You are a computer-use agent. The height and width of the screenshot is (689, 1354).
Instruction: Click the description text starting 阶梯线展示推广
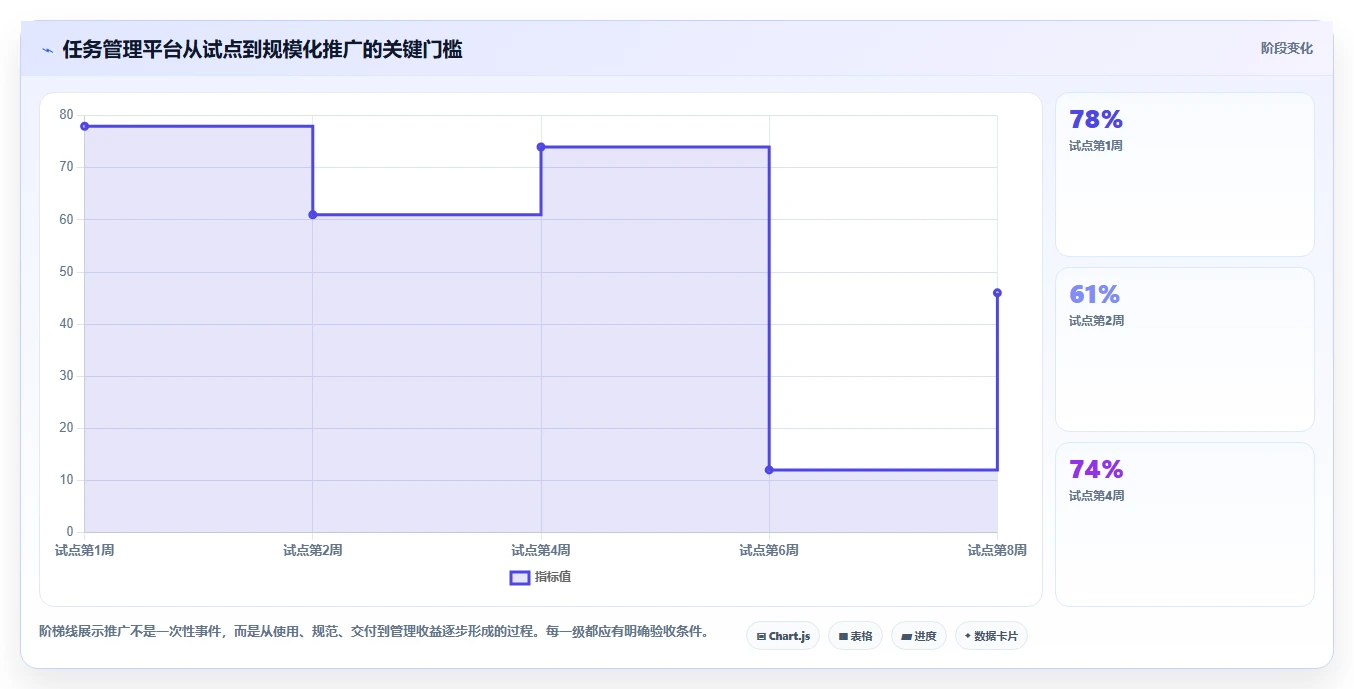coord(373,632)
